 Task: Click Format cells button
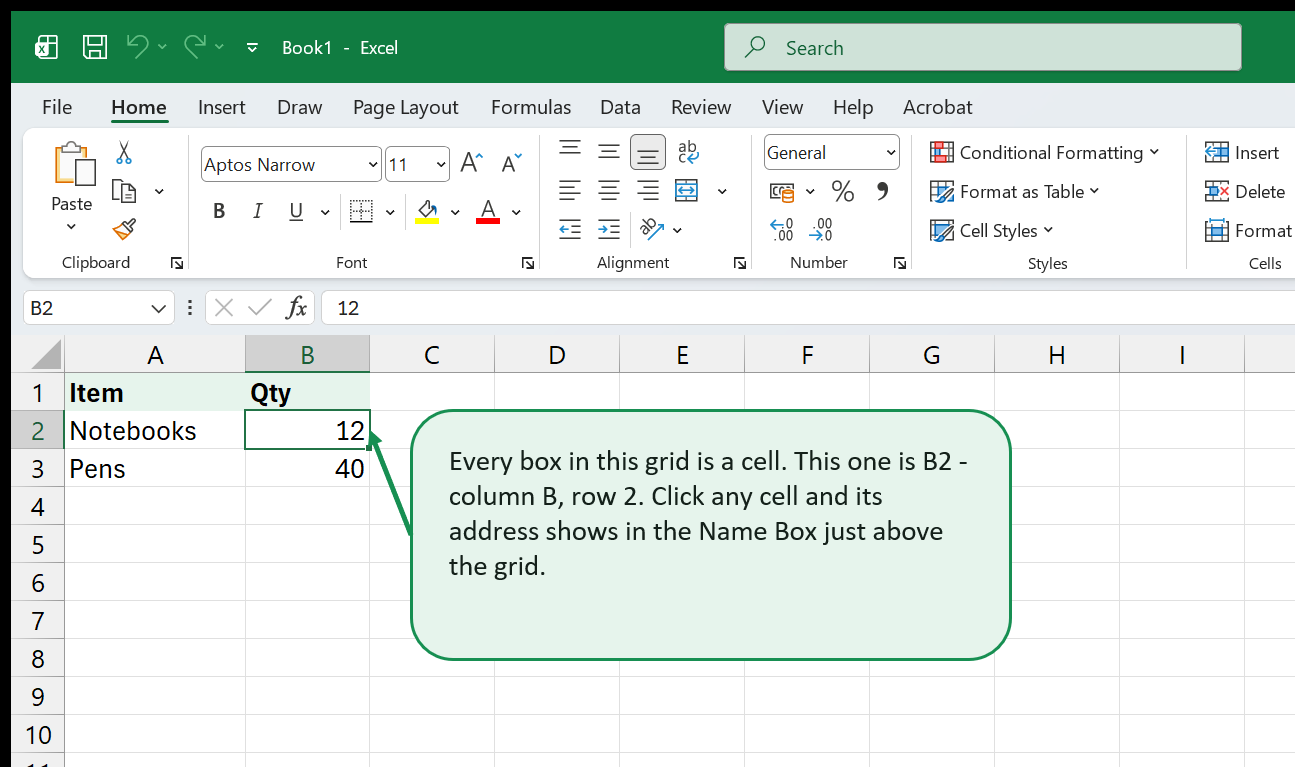point(1249,230)
